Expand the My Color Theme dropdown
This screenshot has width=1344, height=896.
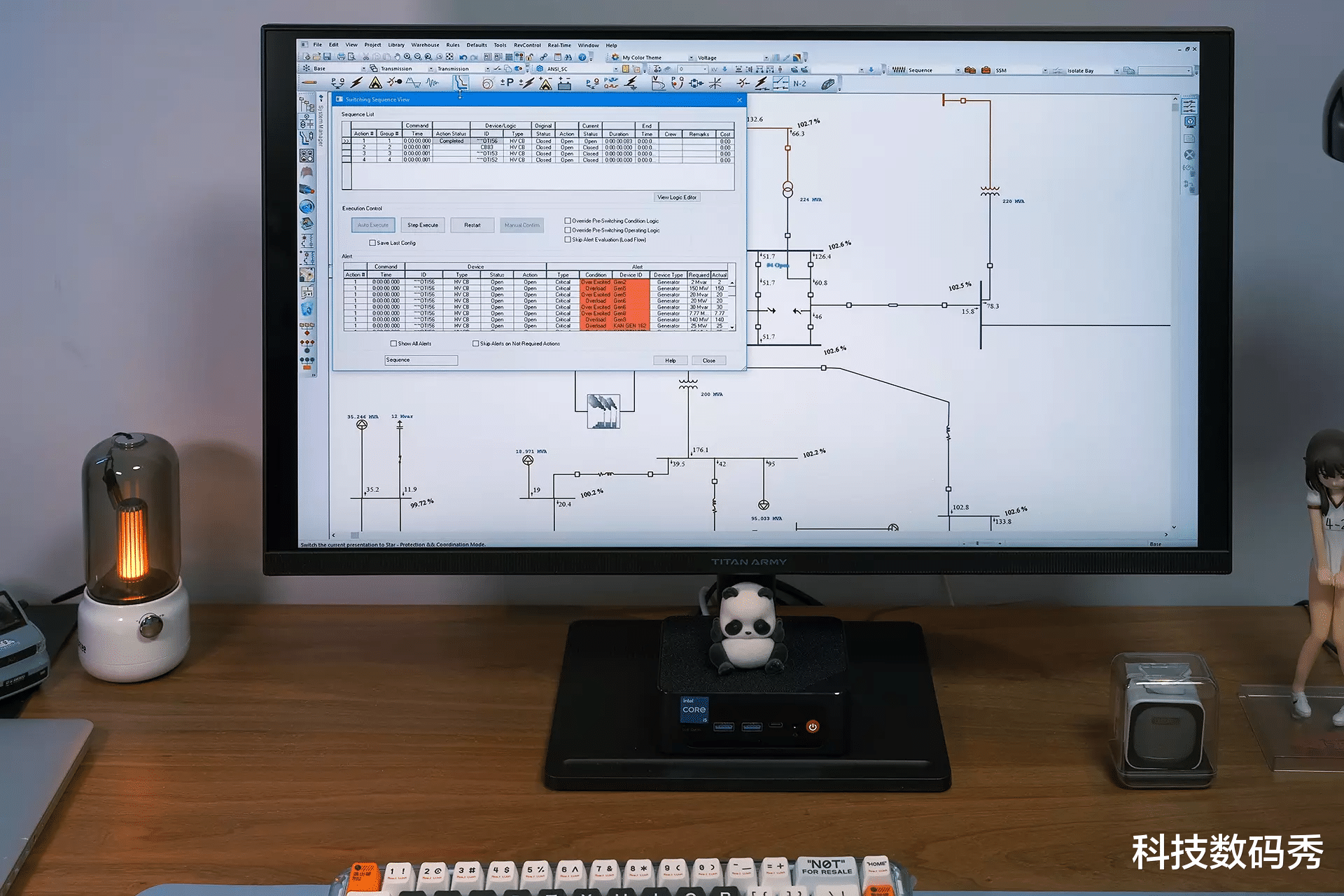click(x=691, y=58)
